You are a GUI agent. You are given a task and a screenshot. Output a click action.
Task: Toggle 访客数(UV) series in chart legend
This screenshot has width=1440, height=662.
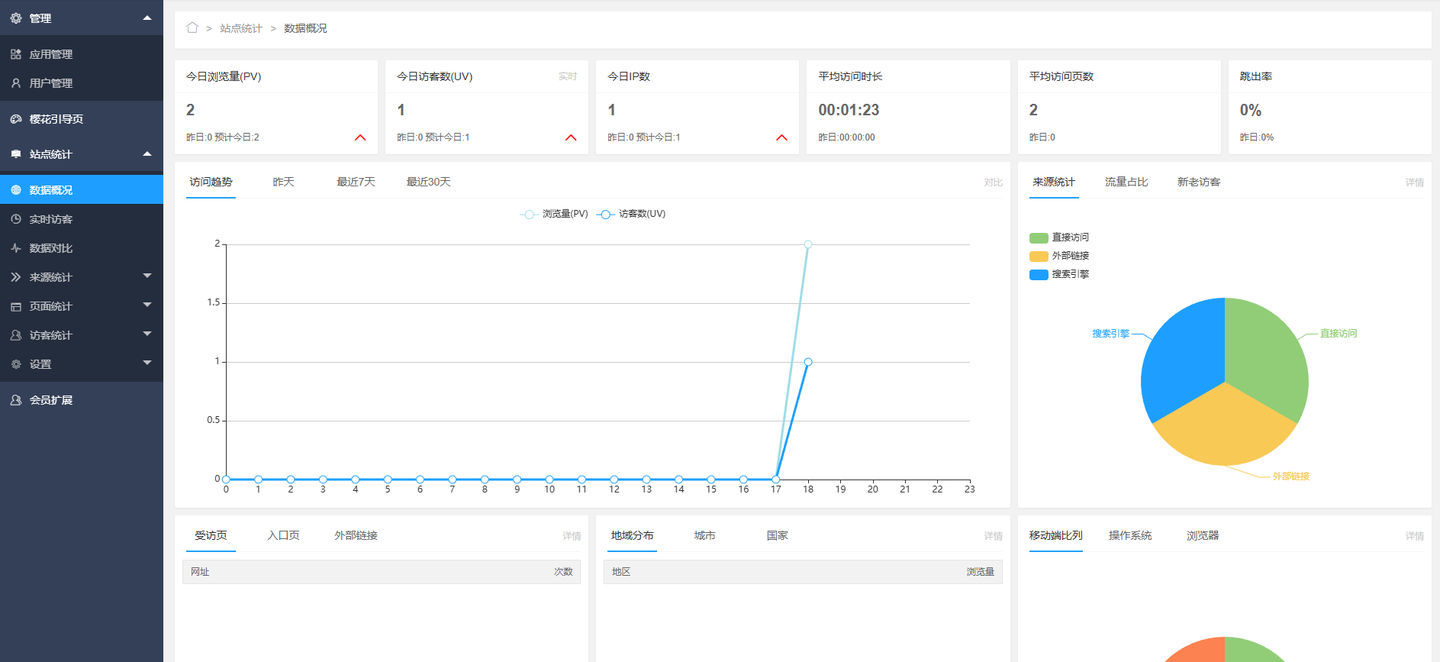pyautogui.click(x=631, y=214)
